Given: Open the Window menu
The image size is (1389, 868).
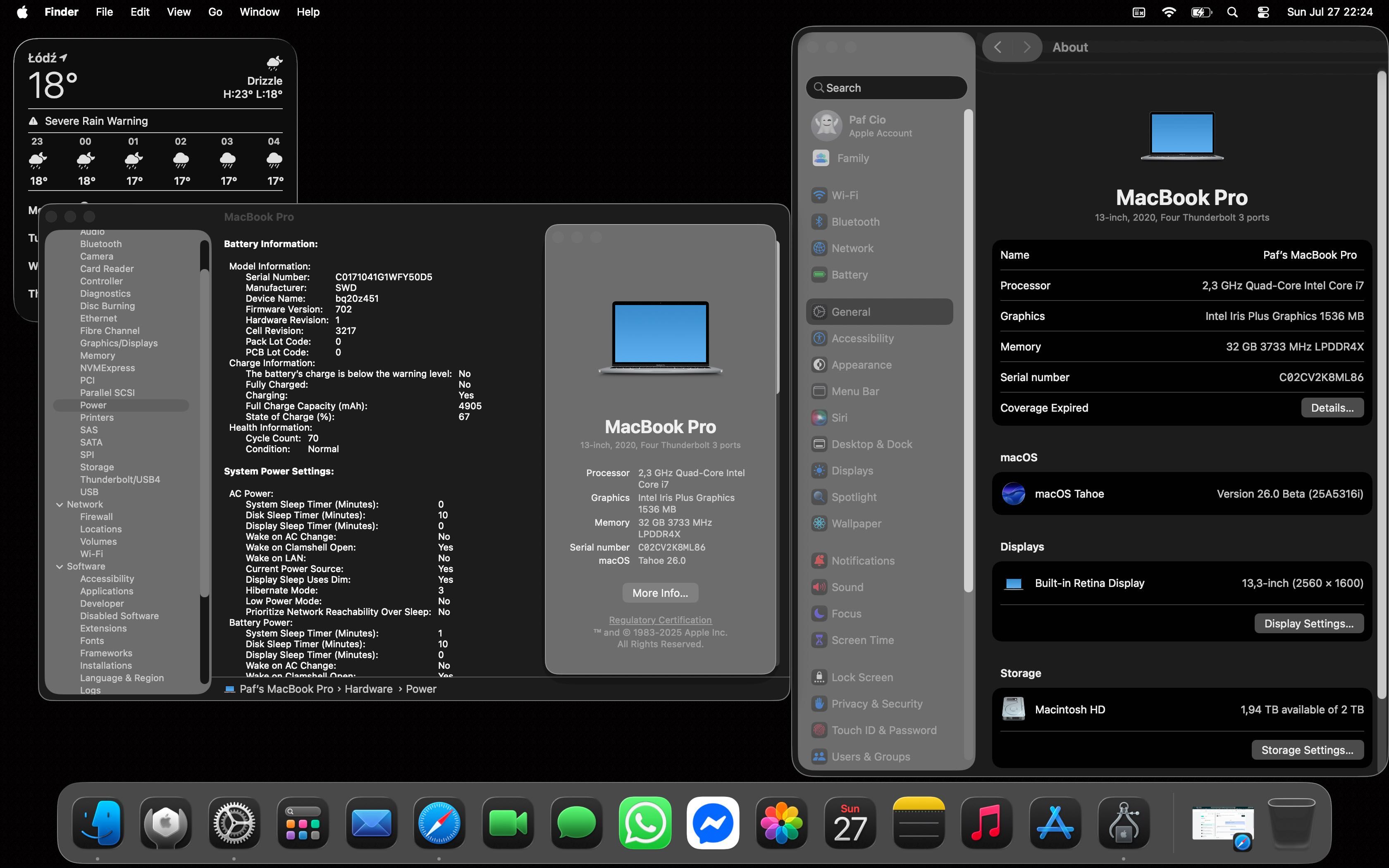Looking at the screenshot, I should pyautogui.click(x=259, y=12).
